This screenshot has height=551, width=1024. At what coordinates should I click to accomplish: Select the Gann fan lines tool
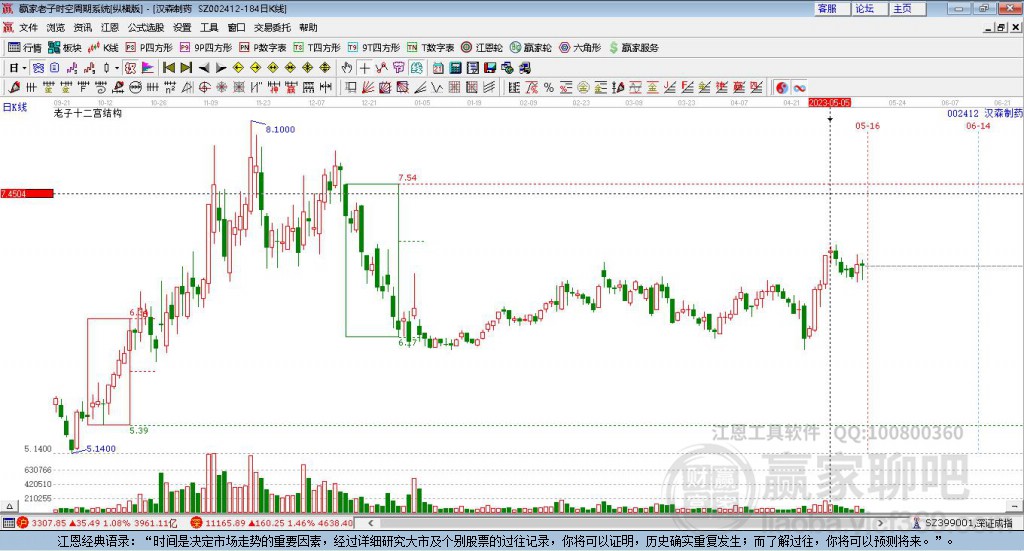coord(367,87)
